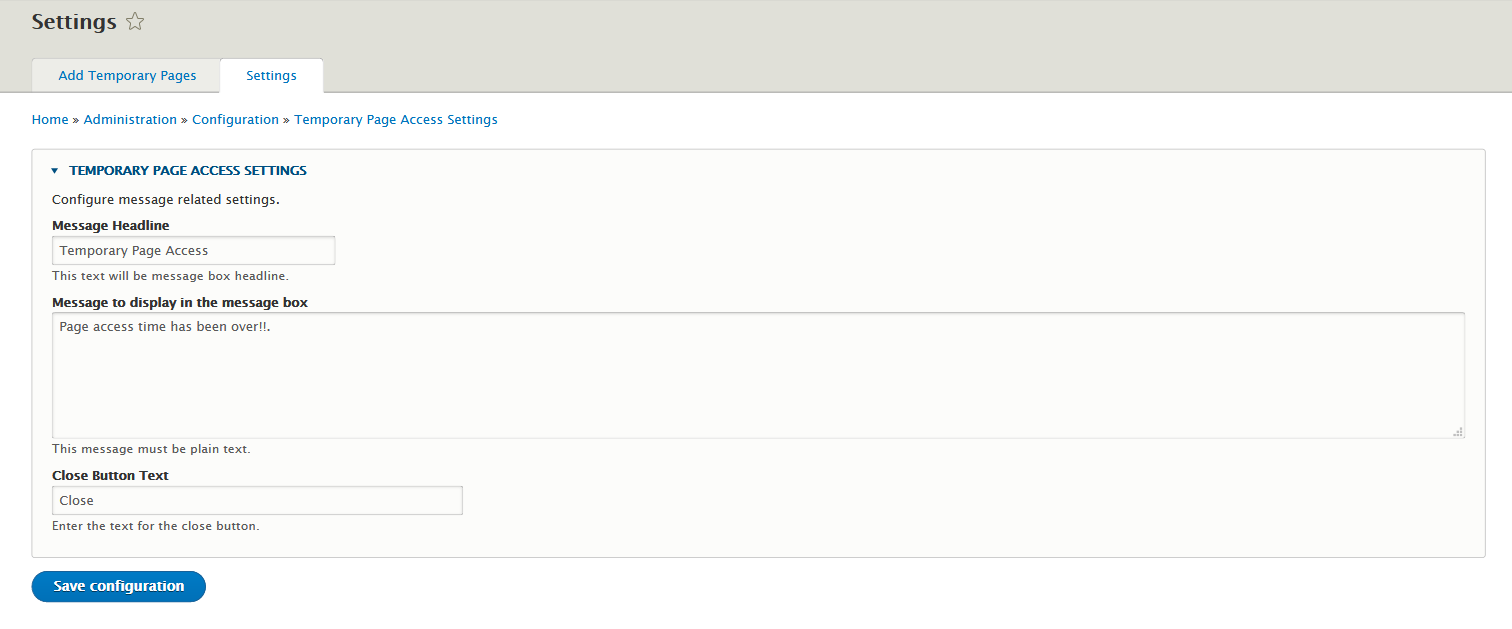Click the fieldset title TEMPORARY PAGE ACCESS SETTINGS
1512x629 pixels.
[188, 170]
